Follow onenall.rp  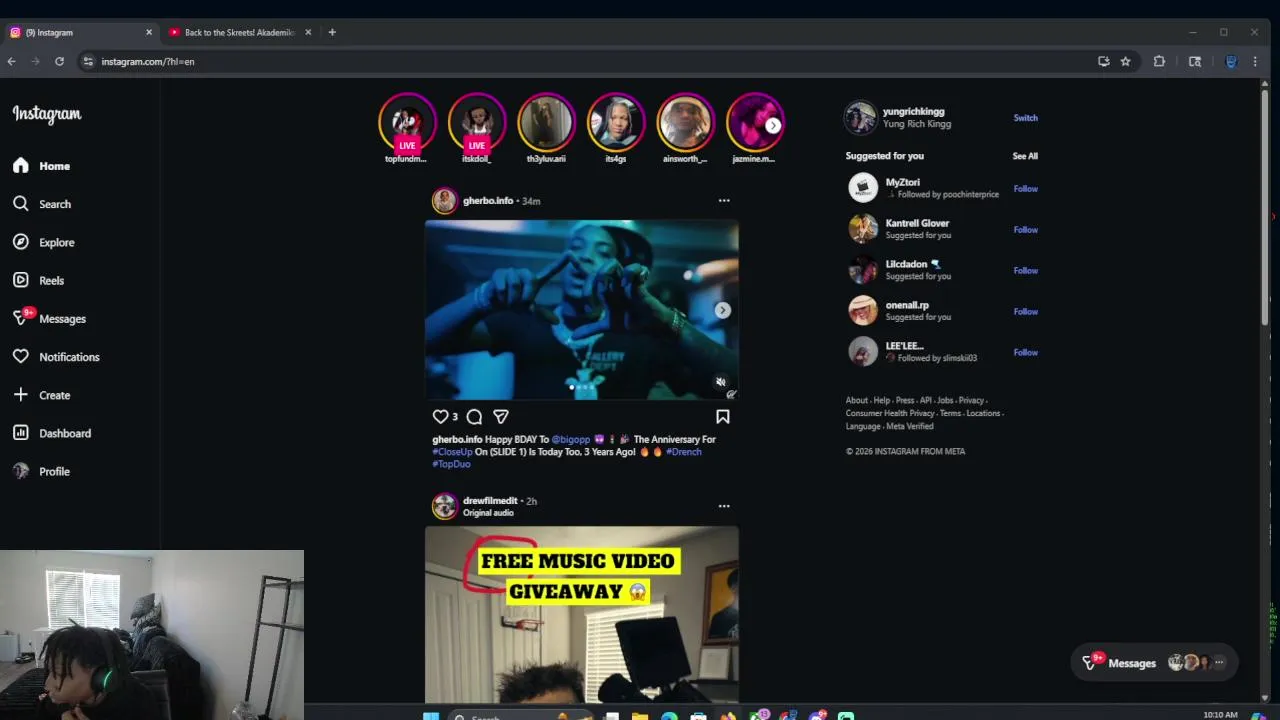[1025, 311]
